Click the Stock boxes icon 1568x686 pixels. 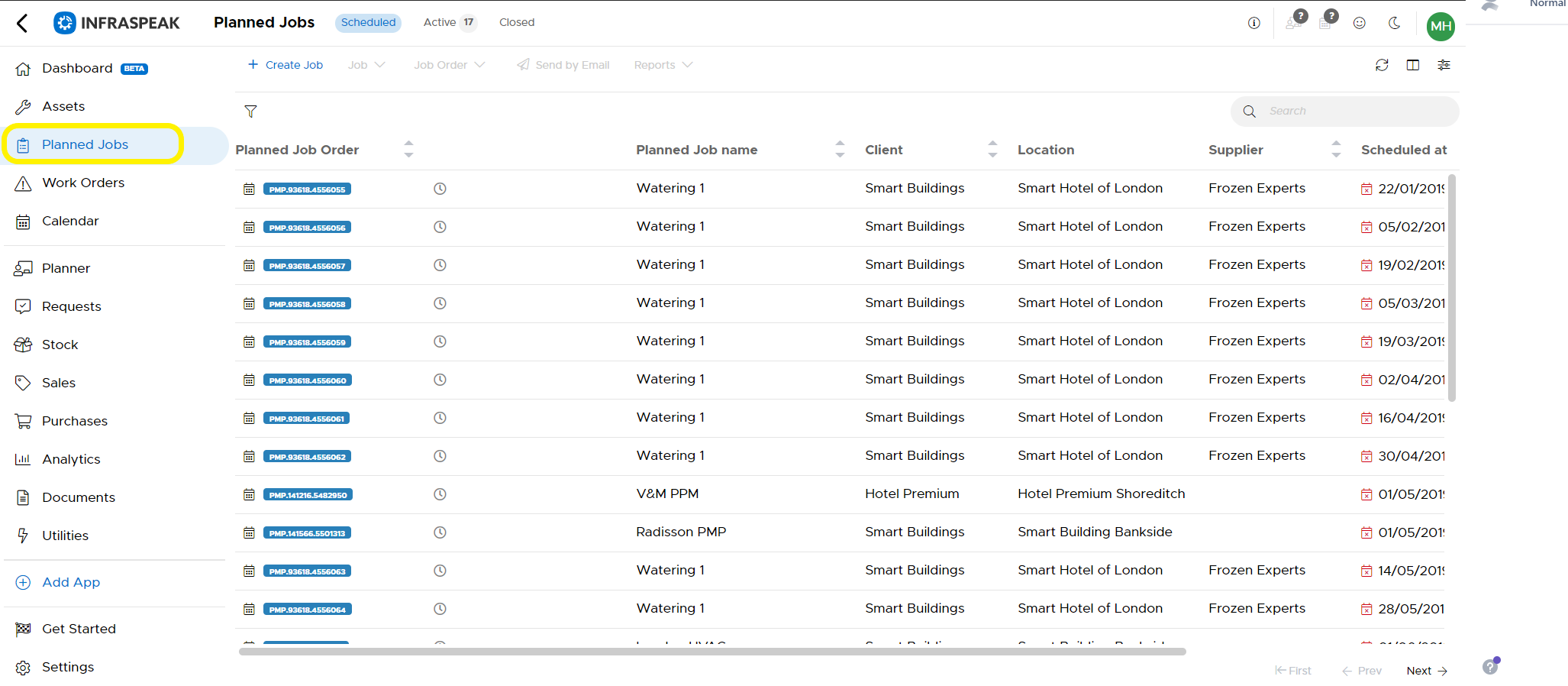click(23, 345)
